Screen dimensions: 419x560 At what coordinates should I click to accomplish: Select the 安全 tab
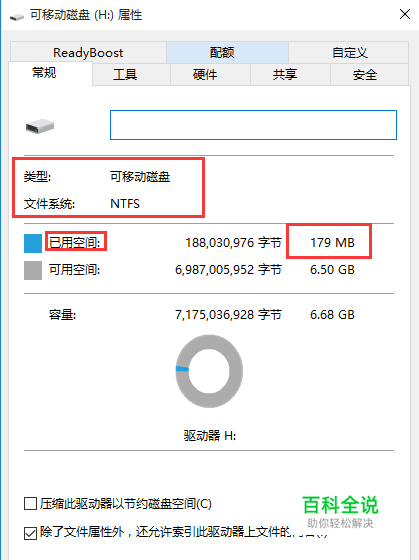(369, 75)
